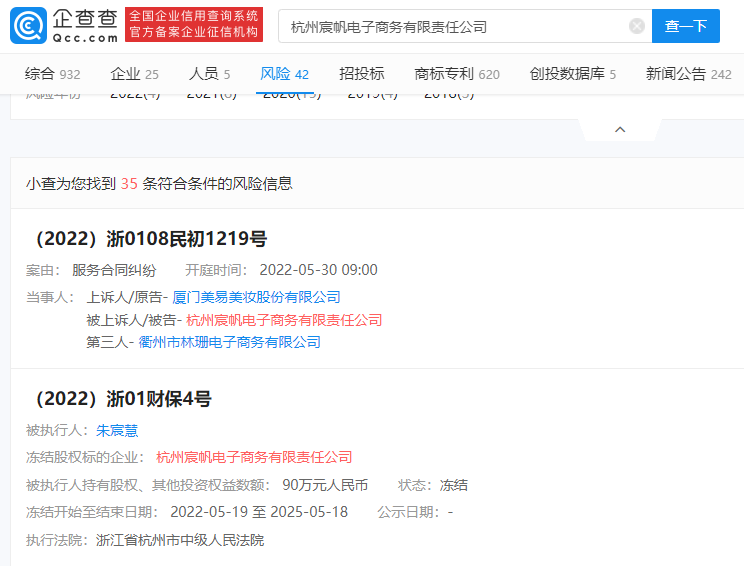Click the amount 90万元人民币
Image resolution: width=744 pixels, height=566 pixels.
(325, 485)
